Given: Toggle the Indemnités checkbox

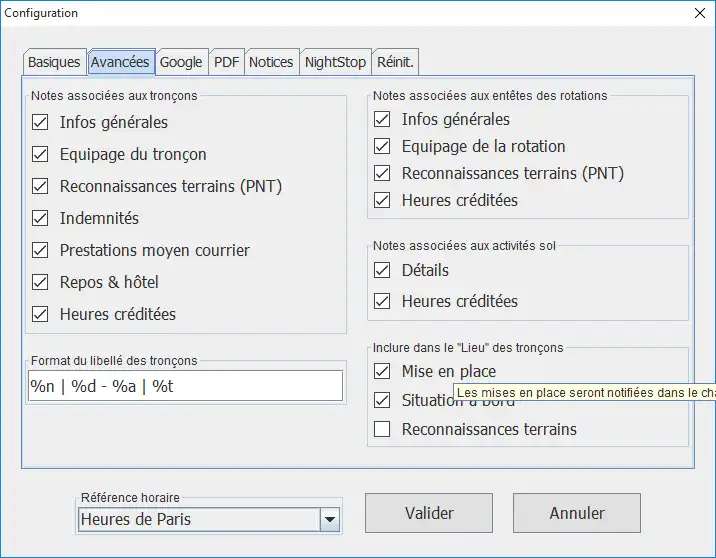Looking at the screenshot, I should pos(41,218).
